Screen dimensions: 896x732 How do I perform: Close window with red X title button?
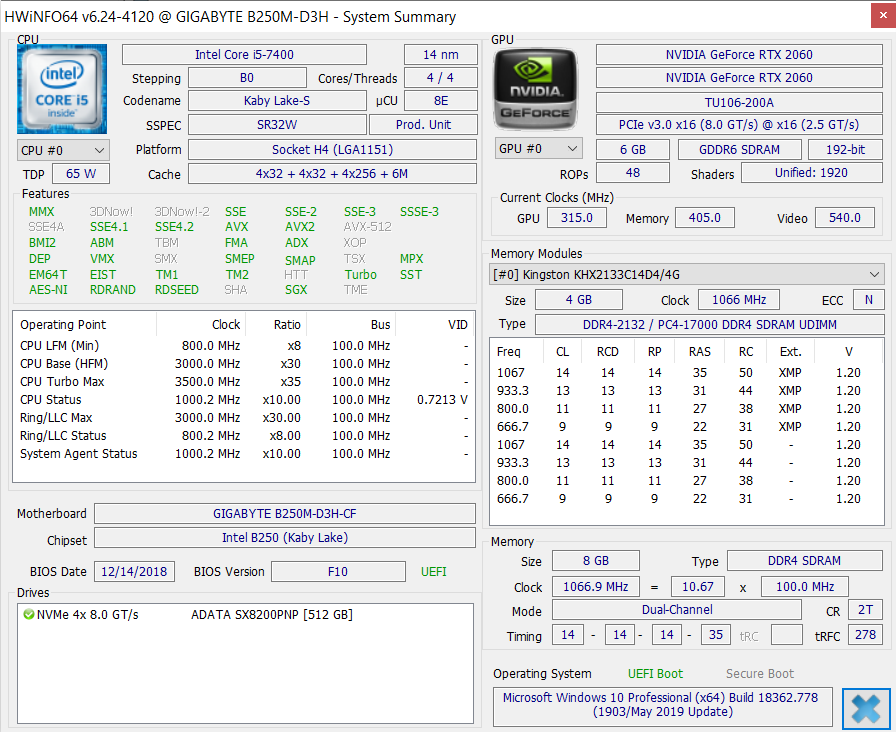point(883,15)
